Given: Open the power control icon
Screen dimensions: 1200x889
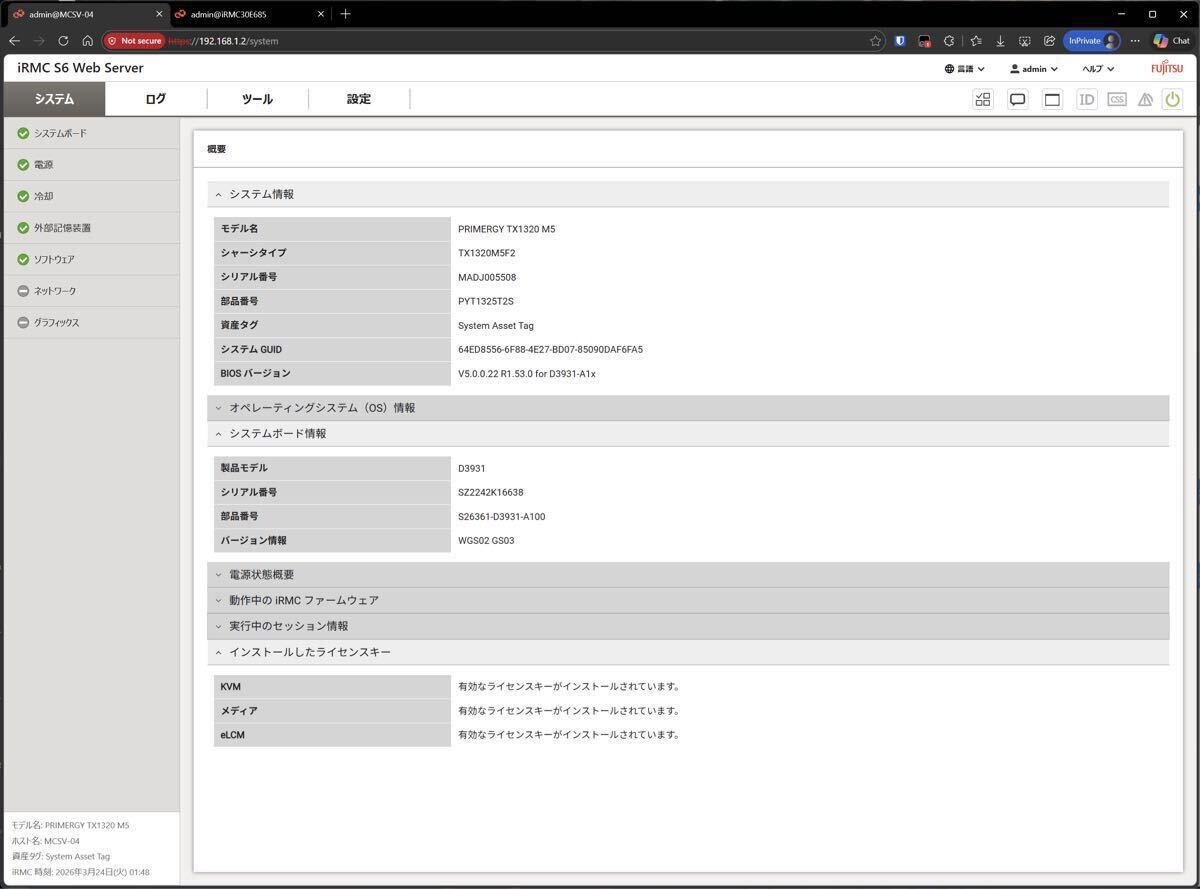Looking at the screenshot, I should click(1172, 99).
